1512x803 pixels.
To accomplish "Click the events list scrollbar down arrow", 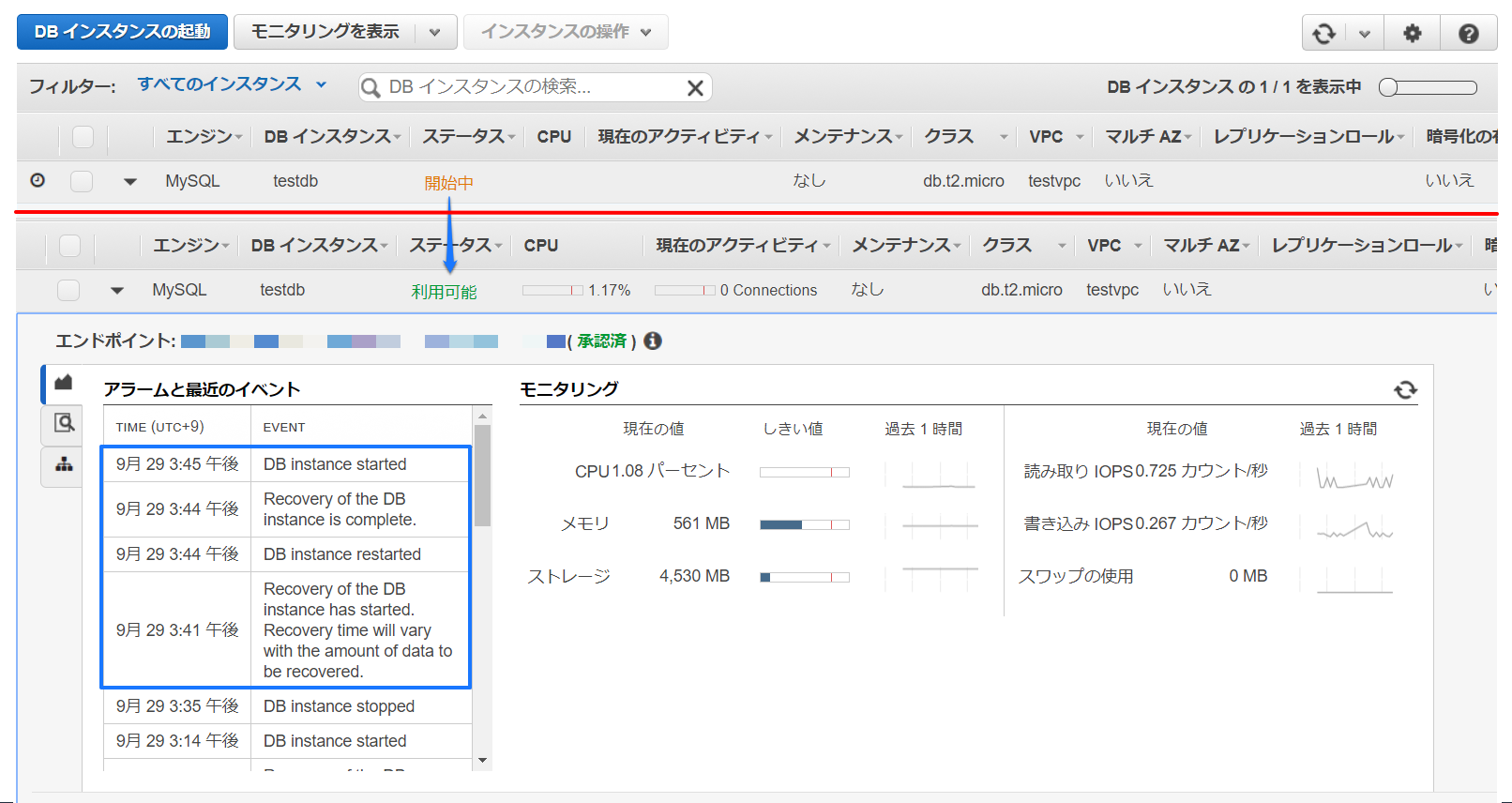I will click(x=482, y=761).
